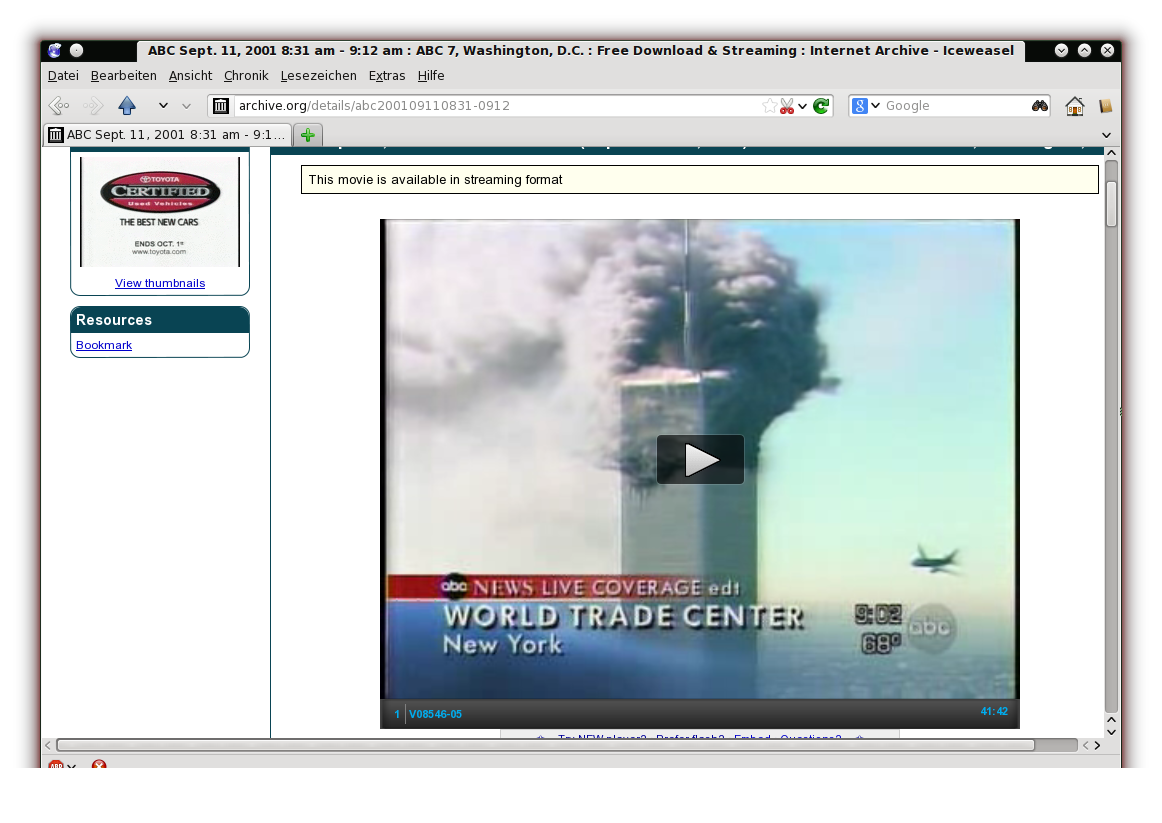Click the V08546-05 playlist entry
Screen dimensions: 1162x823
[x=435, y=714]
